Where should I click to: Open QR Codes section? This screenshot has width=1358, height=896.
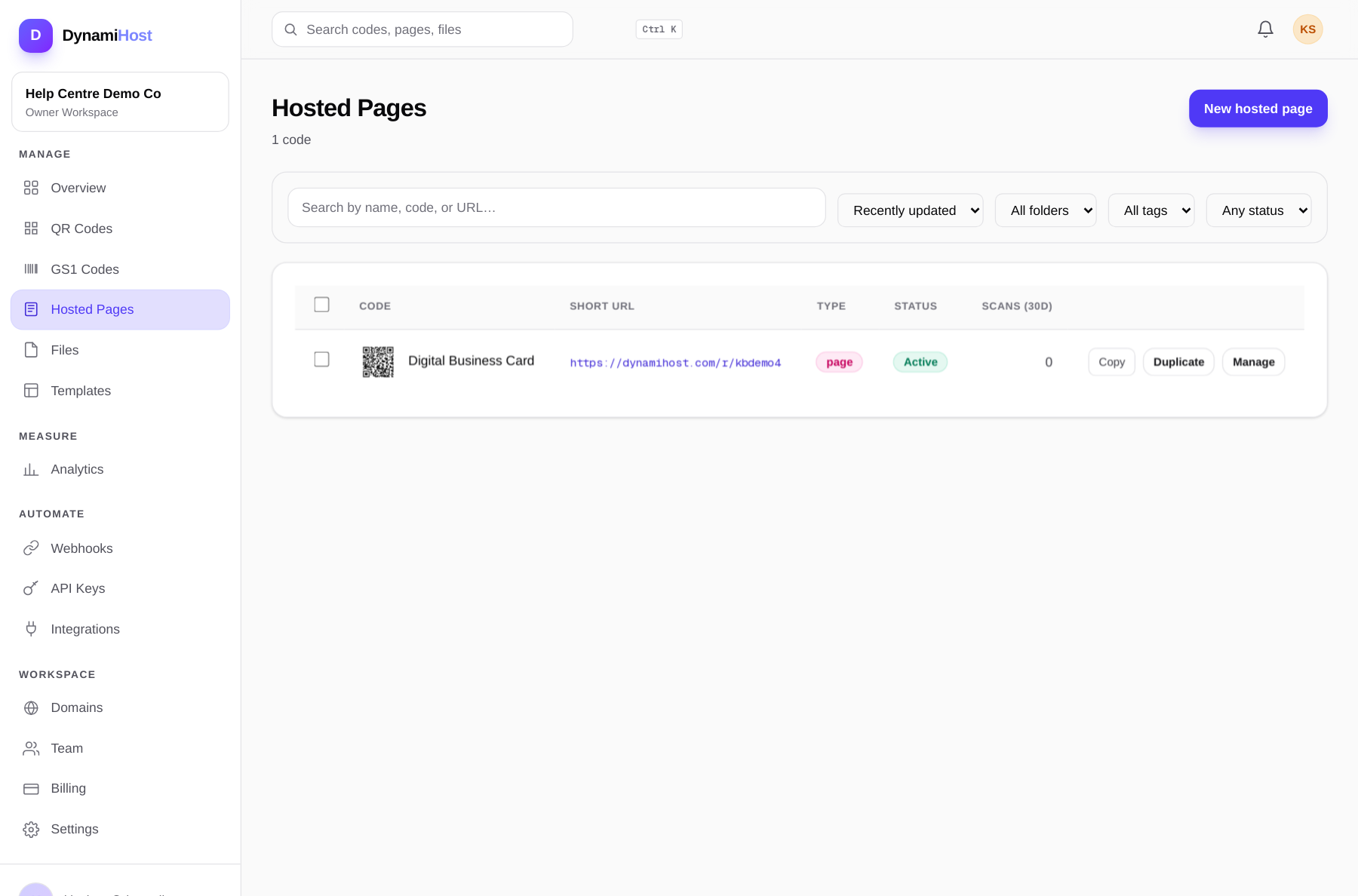[120, 229]
